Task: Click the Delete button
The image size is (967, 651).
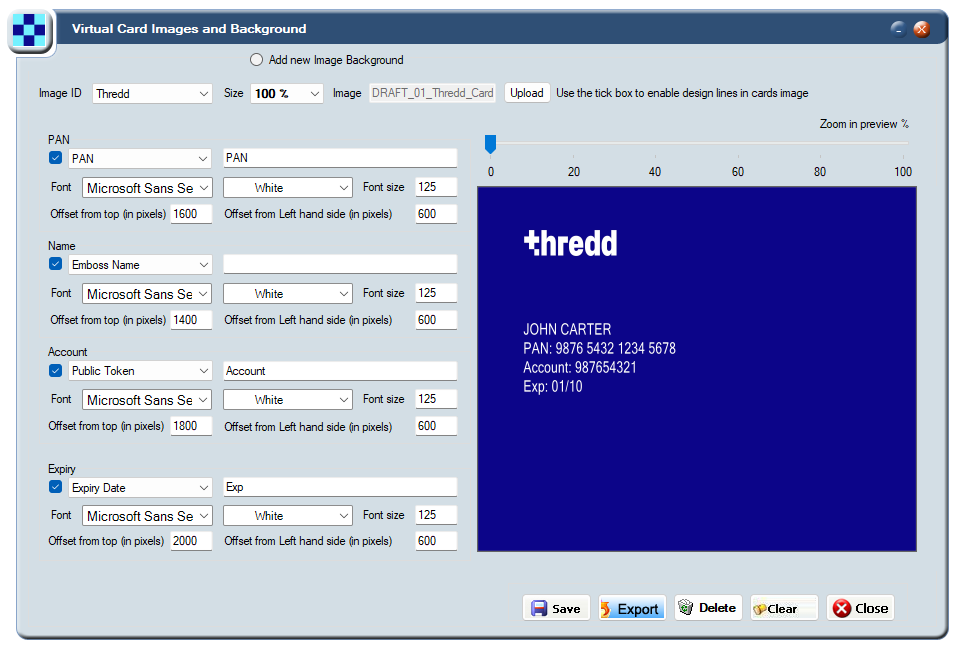Action: coord(708,608)
